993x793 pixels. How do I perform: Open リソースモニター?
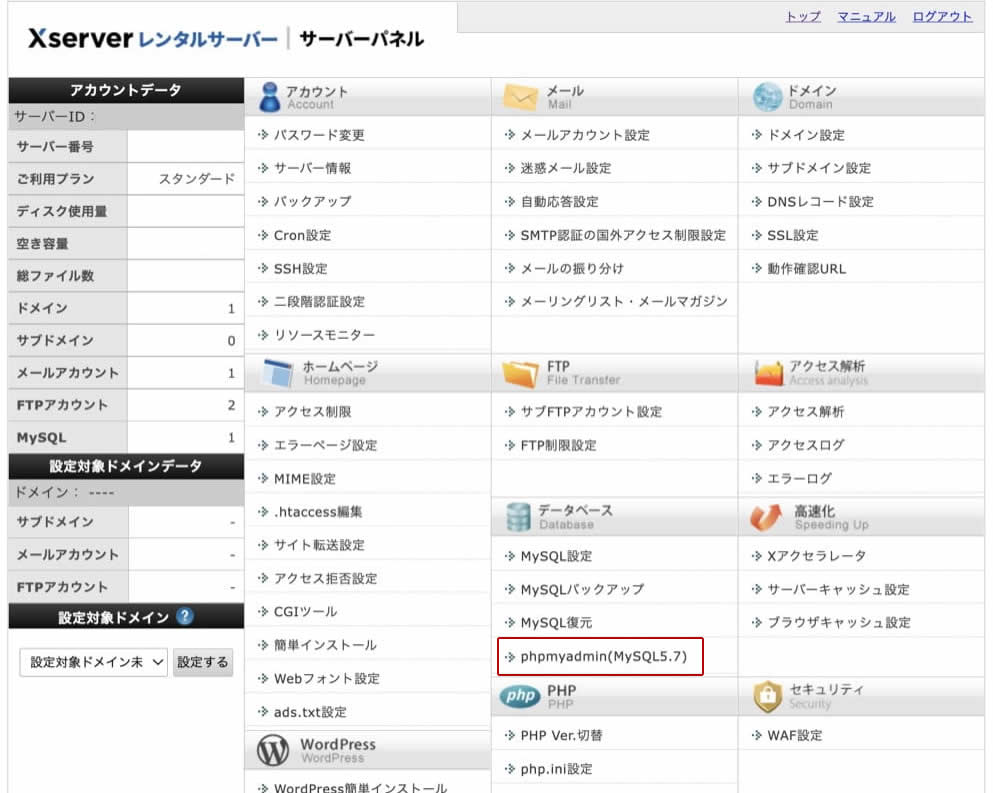tap(324, 334)
